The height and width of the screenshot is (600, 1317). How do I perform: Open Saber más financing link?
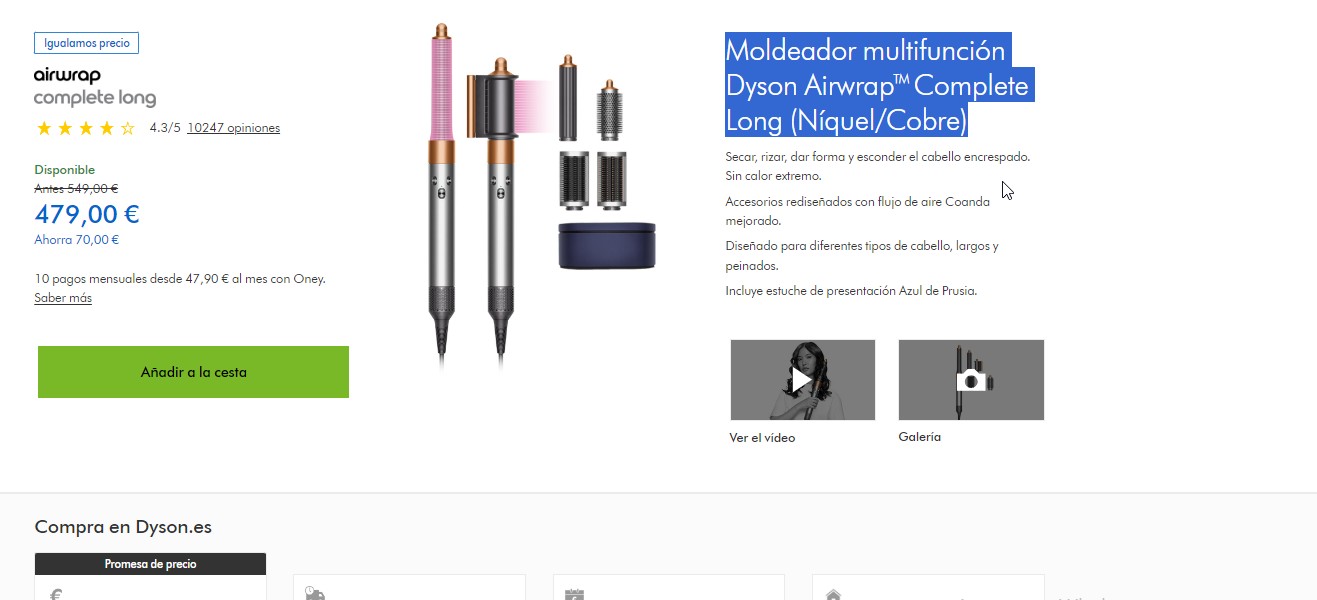63,298
